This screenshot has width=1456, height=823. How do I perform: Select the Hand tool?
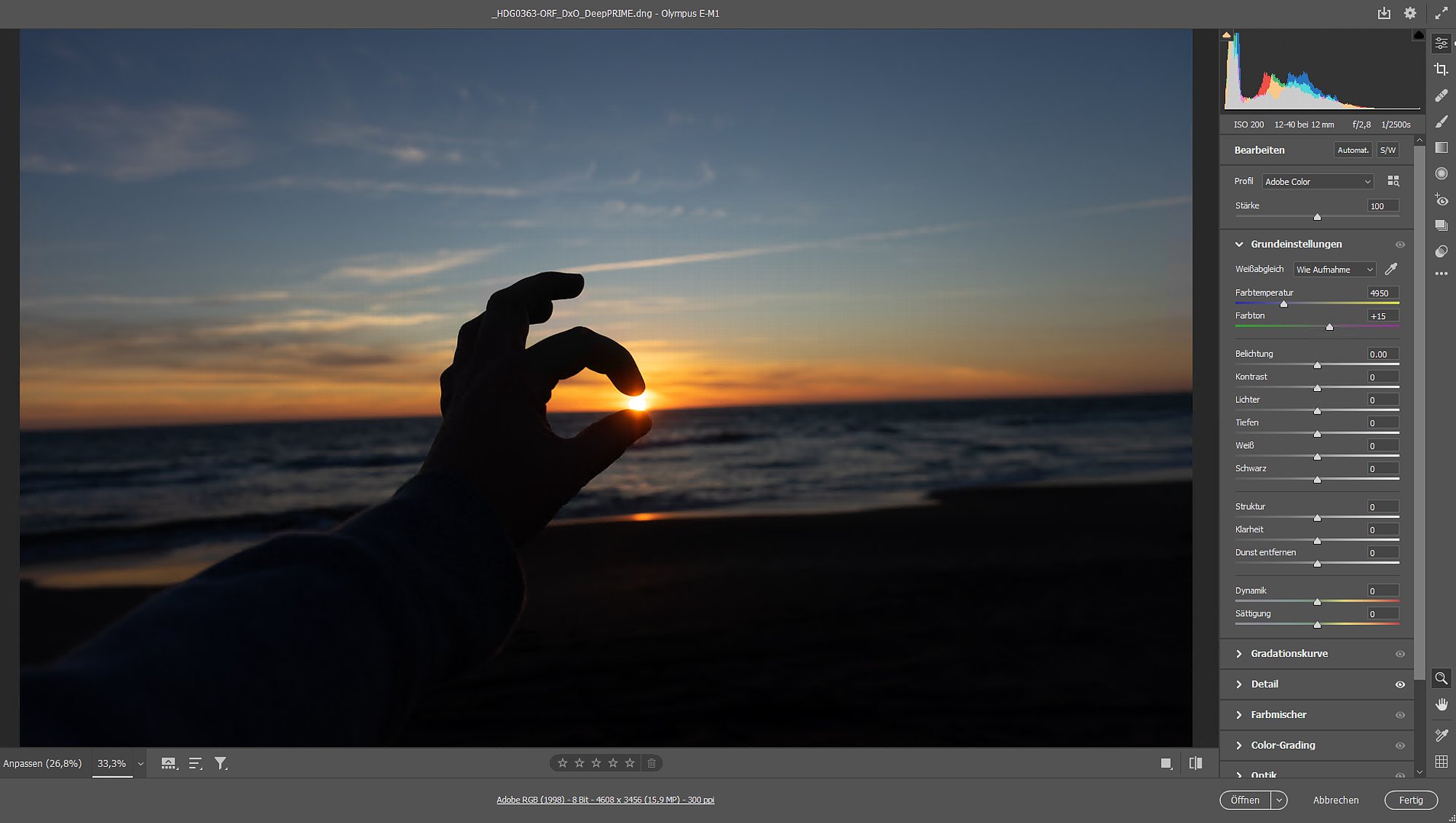point(1441,704)
